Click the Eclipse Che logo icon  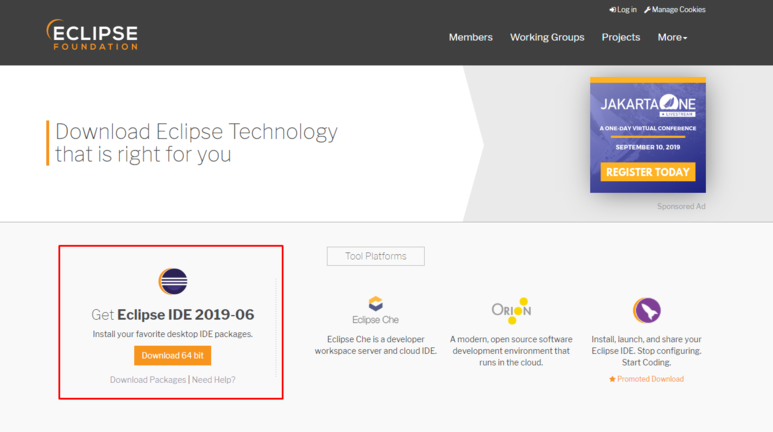376,303
